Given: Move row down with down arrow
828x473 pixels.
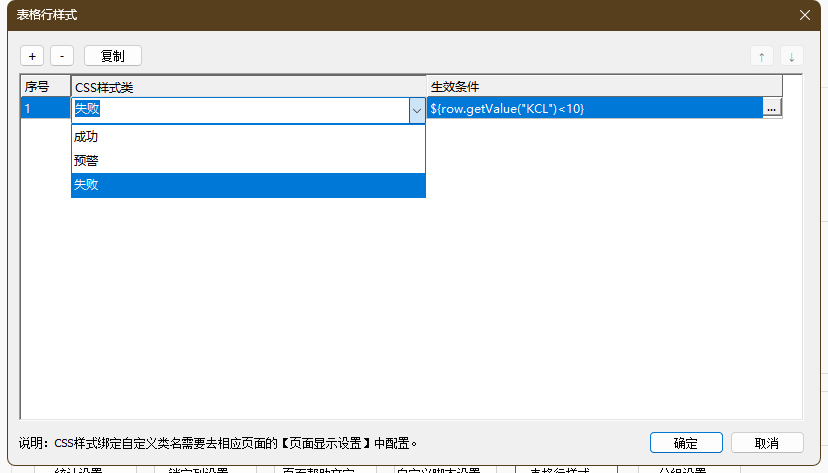Looking at the screenshot, I should click(791, 56).
